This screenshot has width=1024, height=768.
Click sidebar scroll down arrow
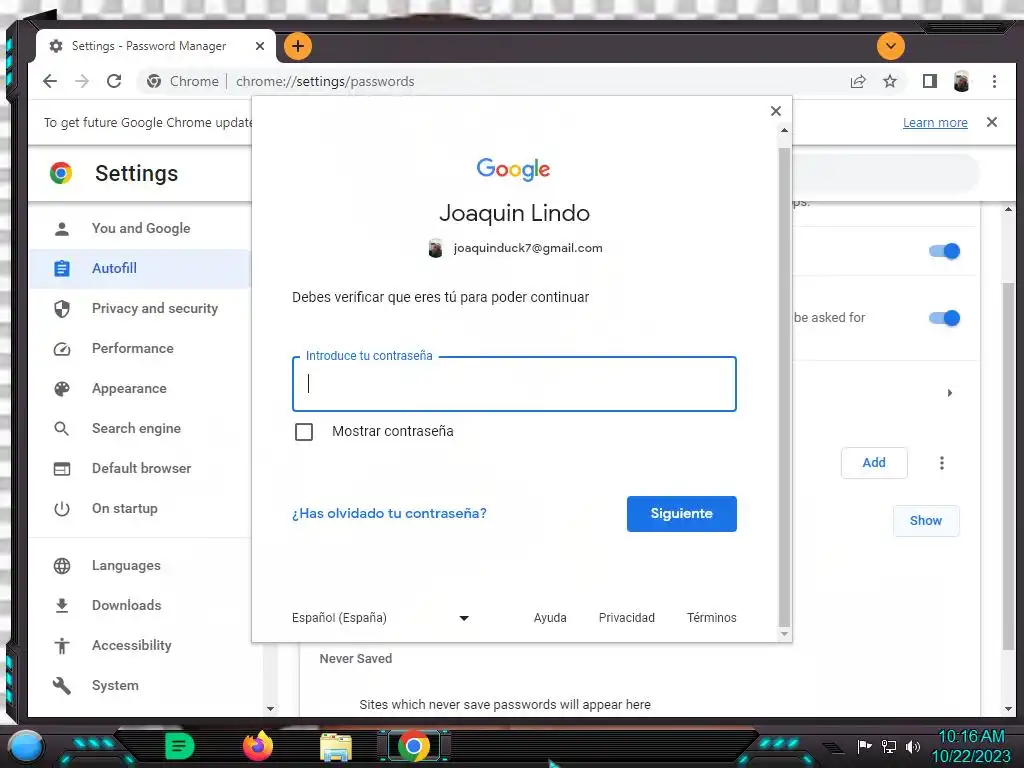(270, 709)
